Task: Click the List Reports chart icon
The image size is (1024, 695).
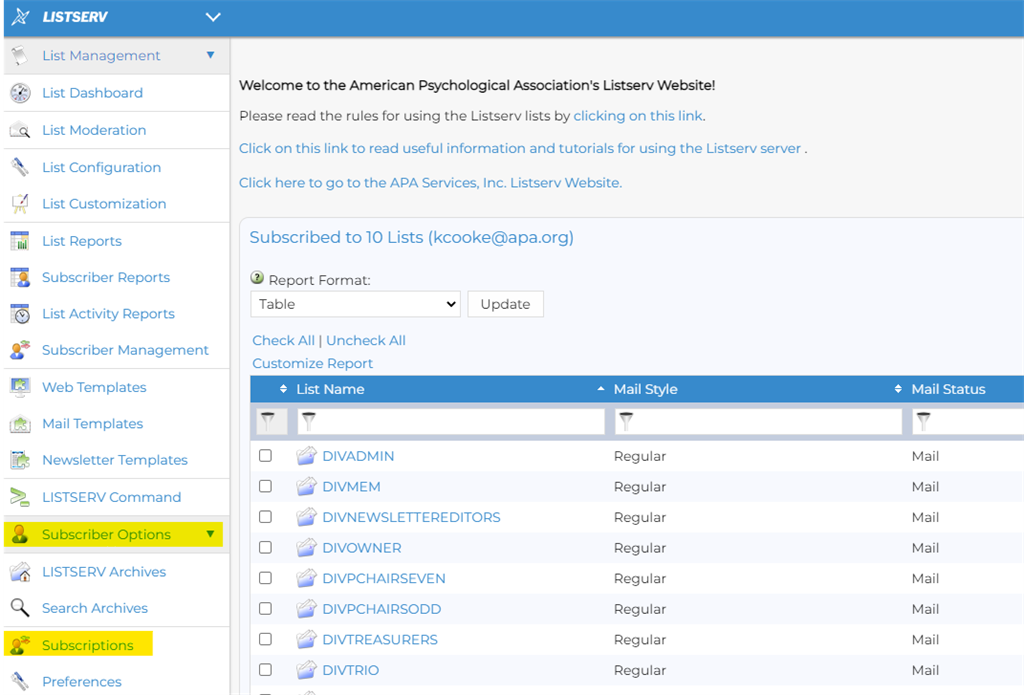Action: (20, 241)
